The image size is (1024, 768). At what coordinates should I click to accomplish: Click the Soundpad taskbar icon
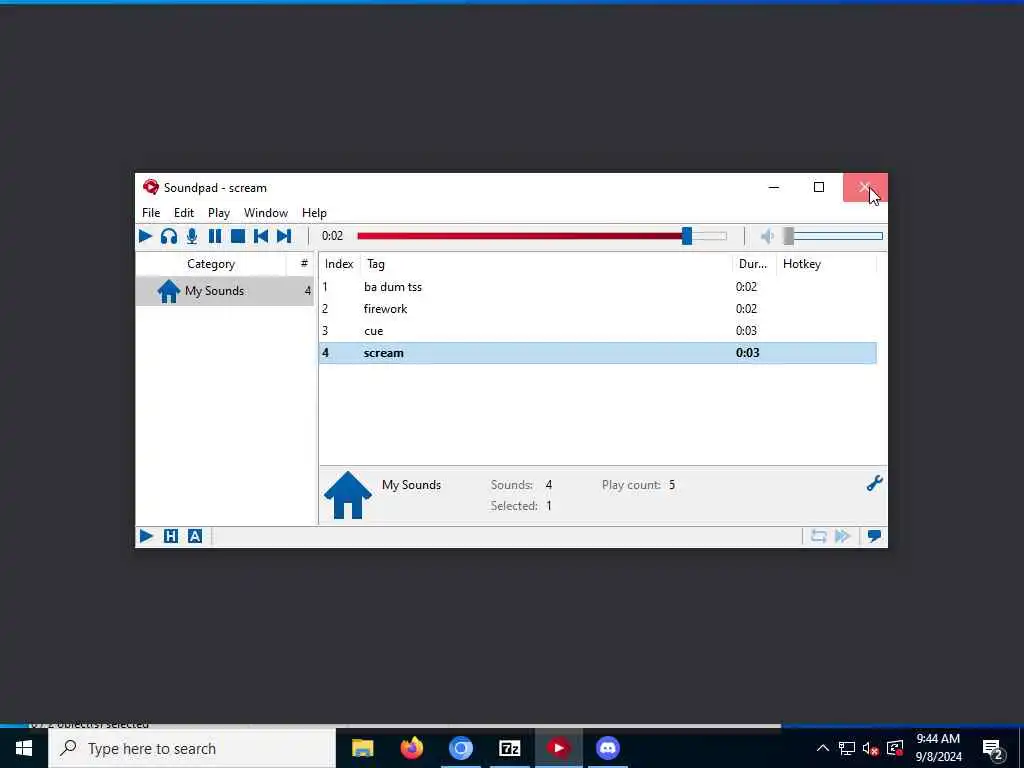[558, 748]
